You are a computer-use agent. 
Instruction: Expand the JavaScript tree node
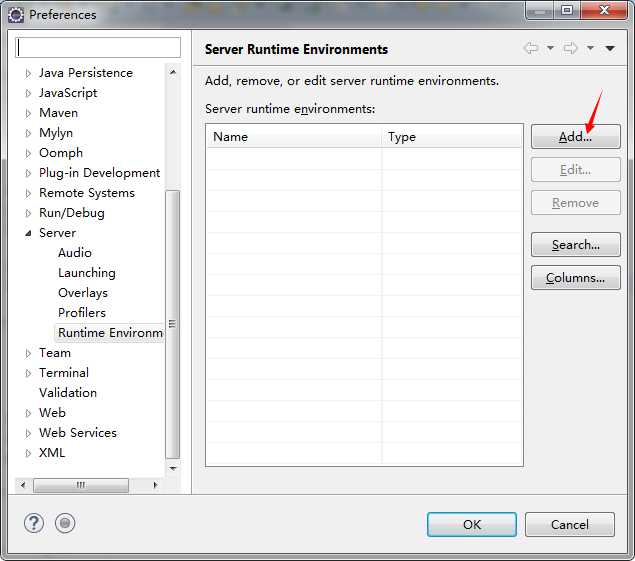[x=28, y=93]
